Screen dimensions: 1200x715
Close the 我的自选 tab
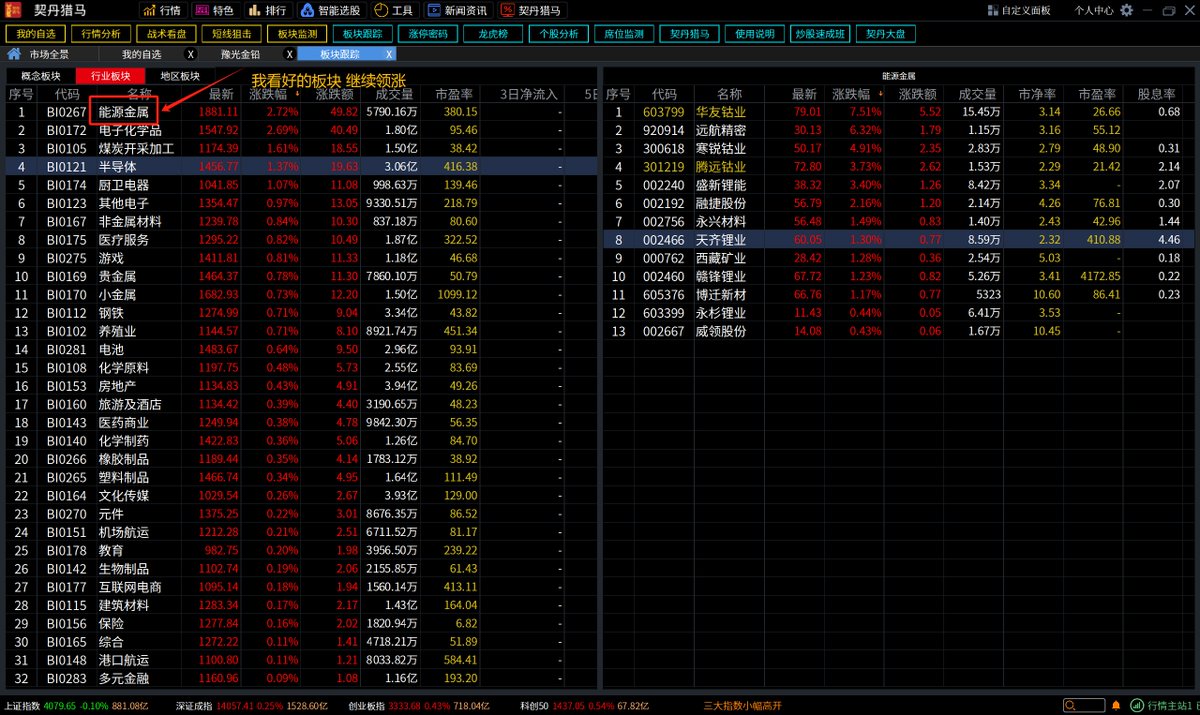tap(191, 54)
